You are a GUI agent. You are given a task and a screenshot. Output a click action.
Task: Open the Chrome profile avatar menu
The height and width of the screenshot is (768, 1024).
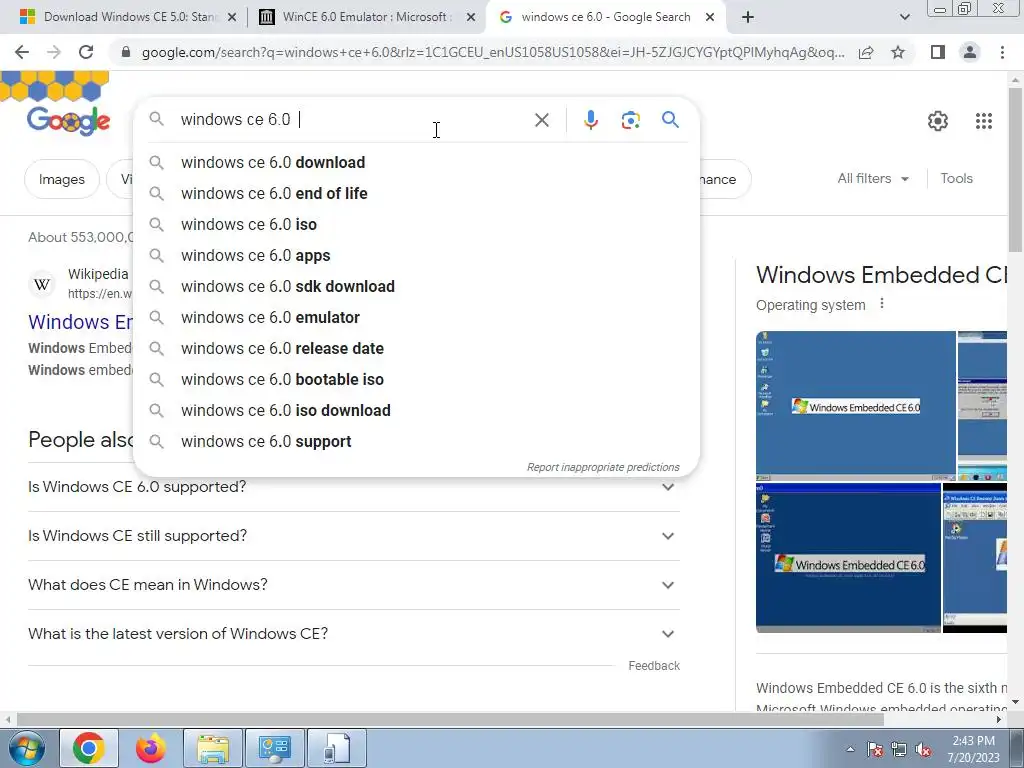coord(970,52)
